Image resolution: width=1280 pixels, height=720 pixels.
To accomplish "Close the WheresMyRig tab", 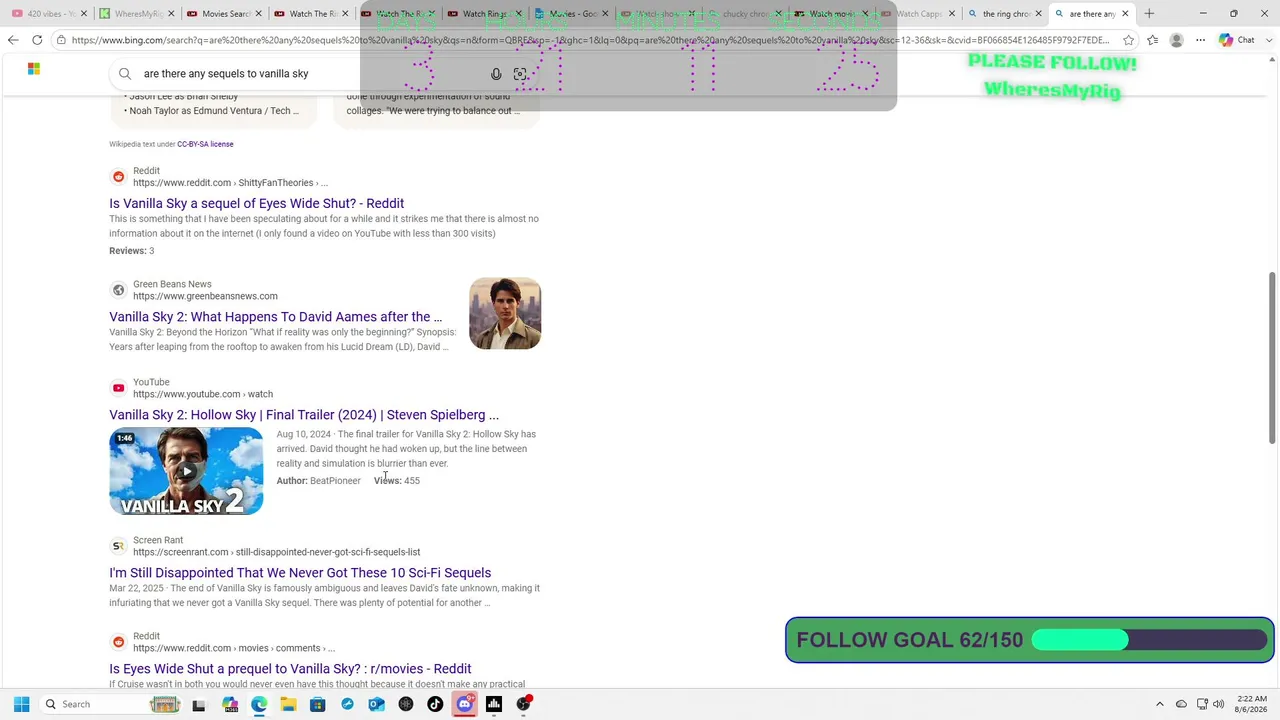I will 170,14.
